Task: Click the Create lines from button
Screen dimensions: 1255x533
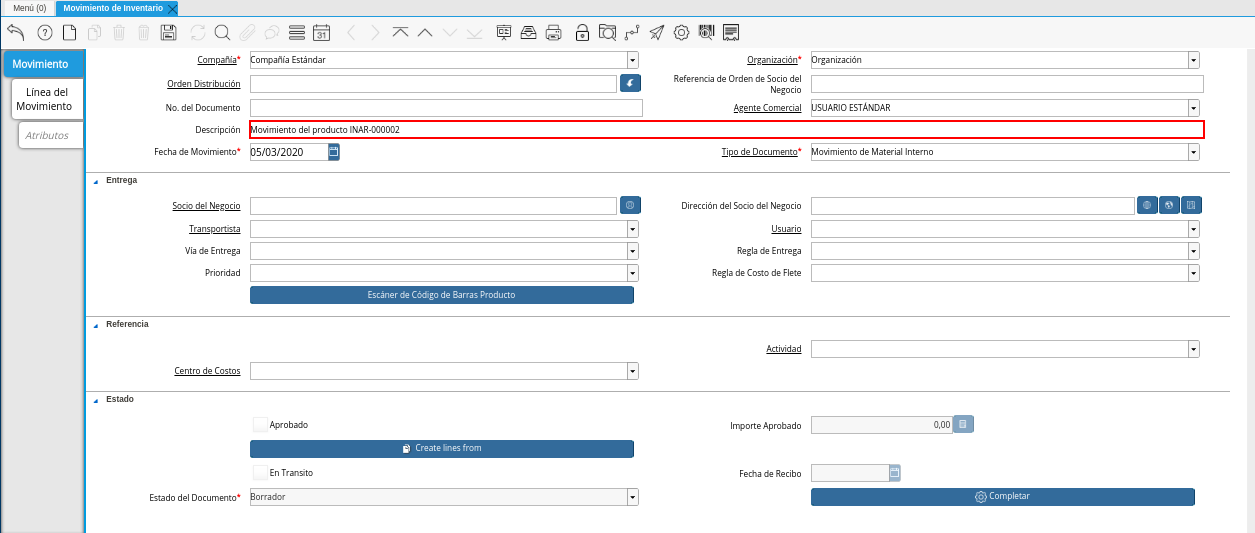Action: coord(441,448)
